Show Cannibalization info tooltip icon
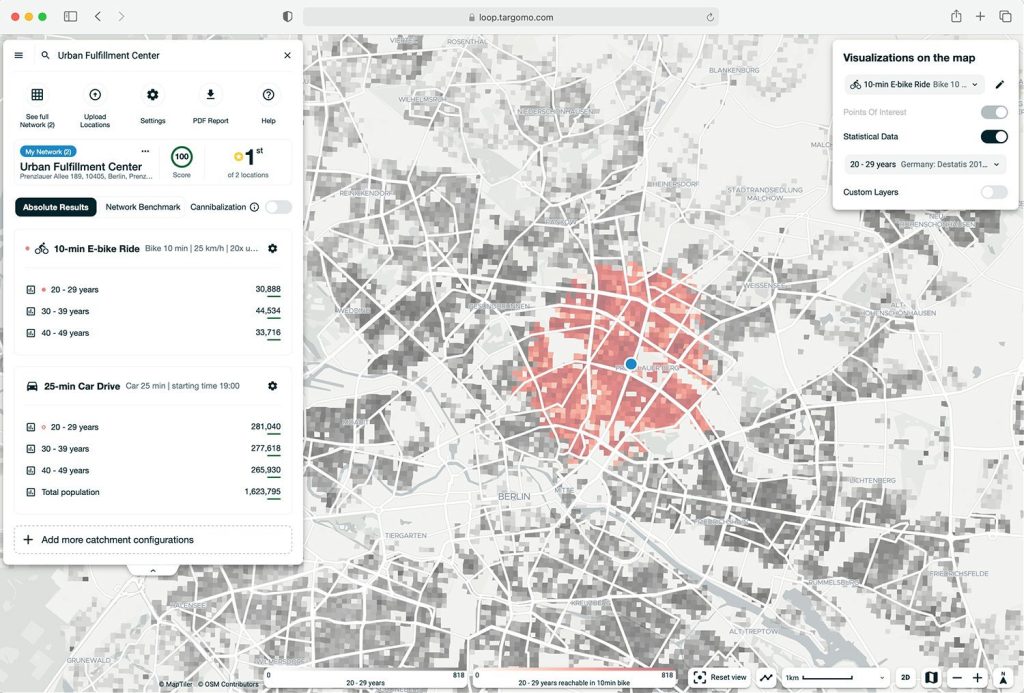Image resolution: width=1024 pixels, height=693 pixels. tap(255, 207)
